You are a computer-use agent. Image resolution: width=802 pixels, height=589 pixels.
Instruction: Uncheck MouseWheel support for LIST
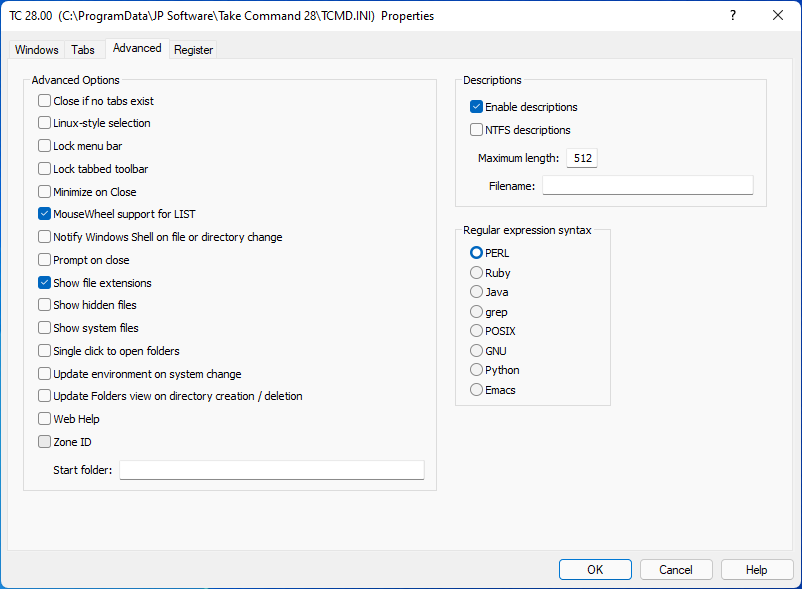(44, 214)
